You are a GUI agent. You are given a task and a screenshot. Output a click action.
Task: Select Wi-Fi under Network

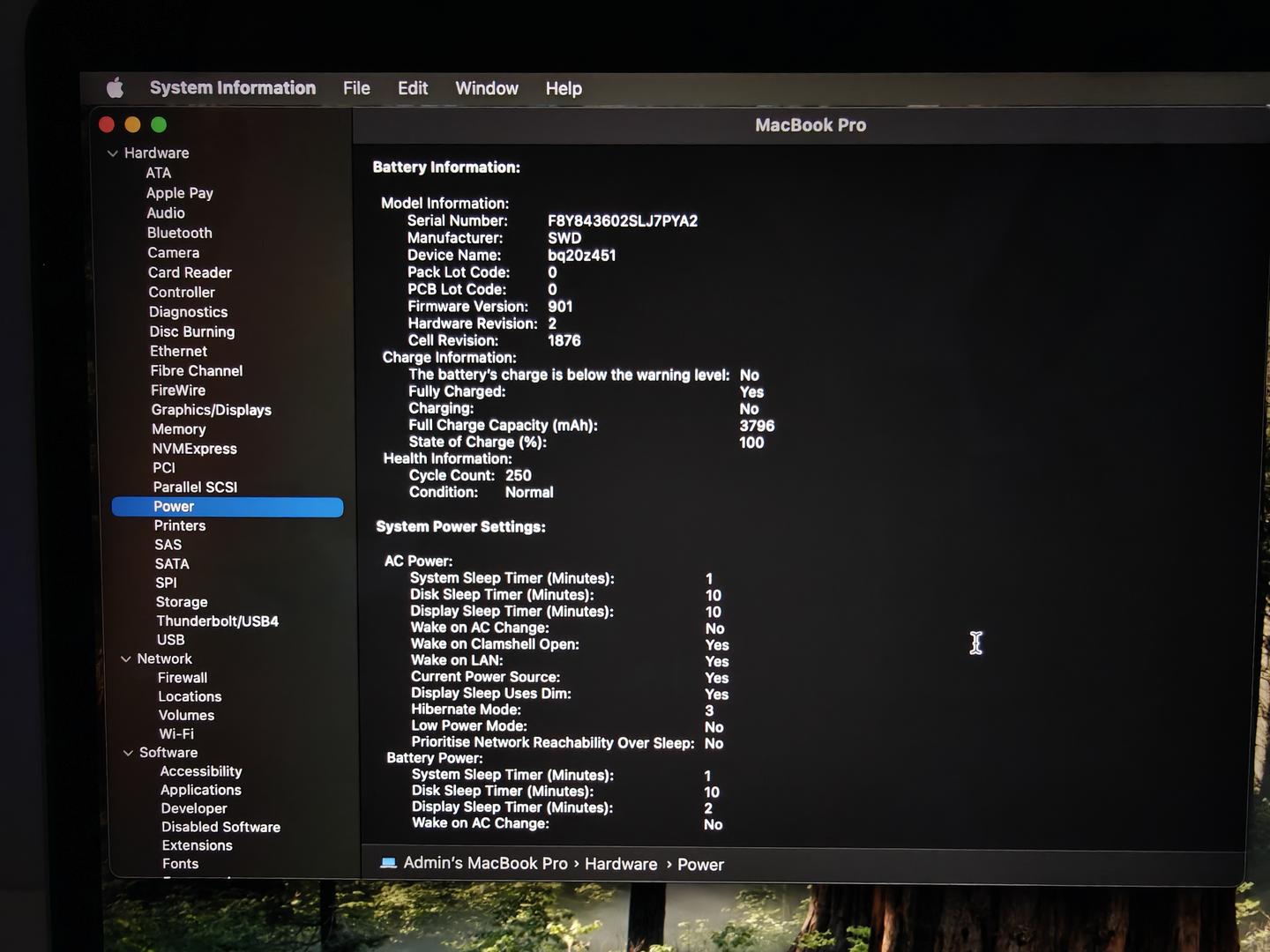click(176, 734)
